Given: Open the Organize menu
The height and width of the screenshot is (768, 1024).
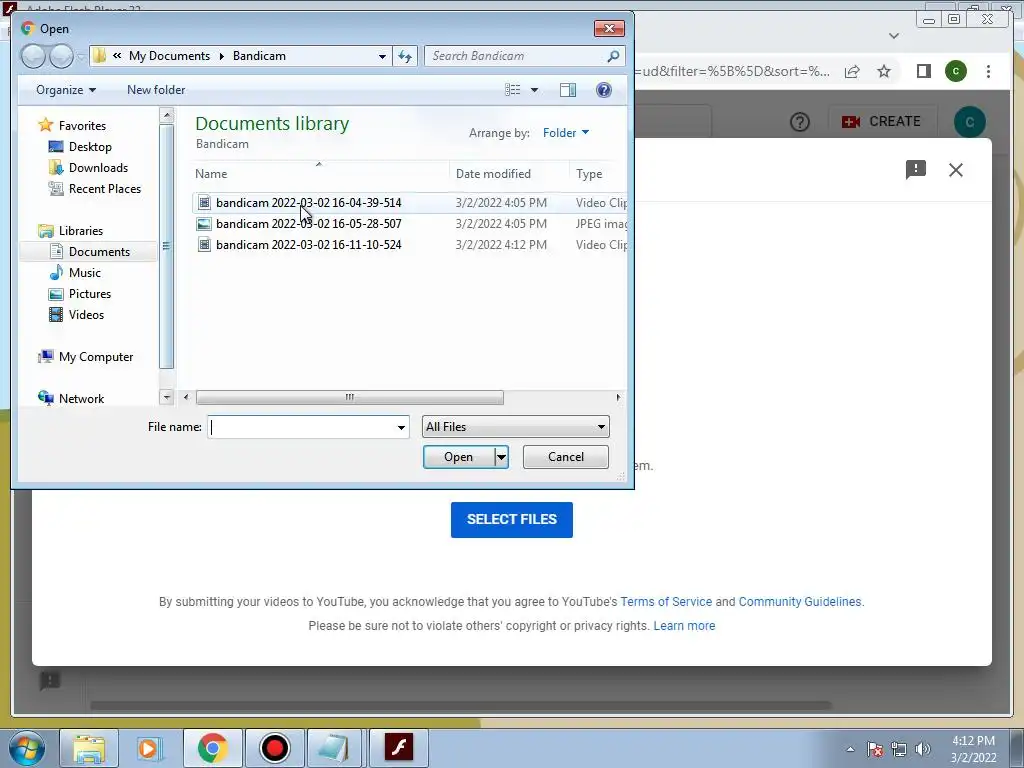Looking at the screenshot, I should (66, 90).
